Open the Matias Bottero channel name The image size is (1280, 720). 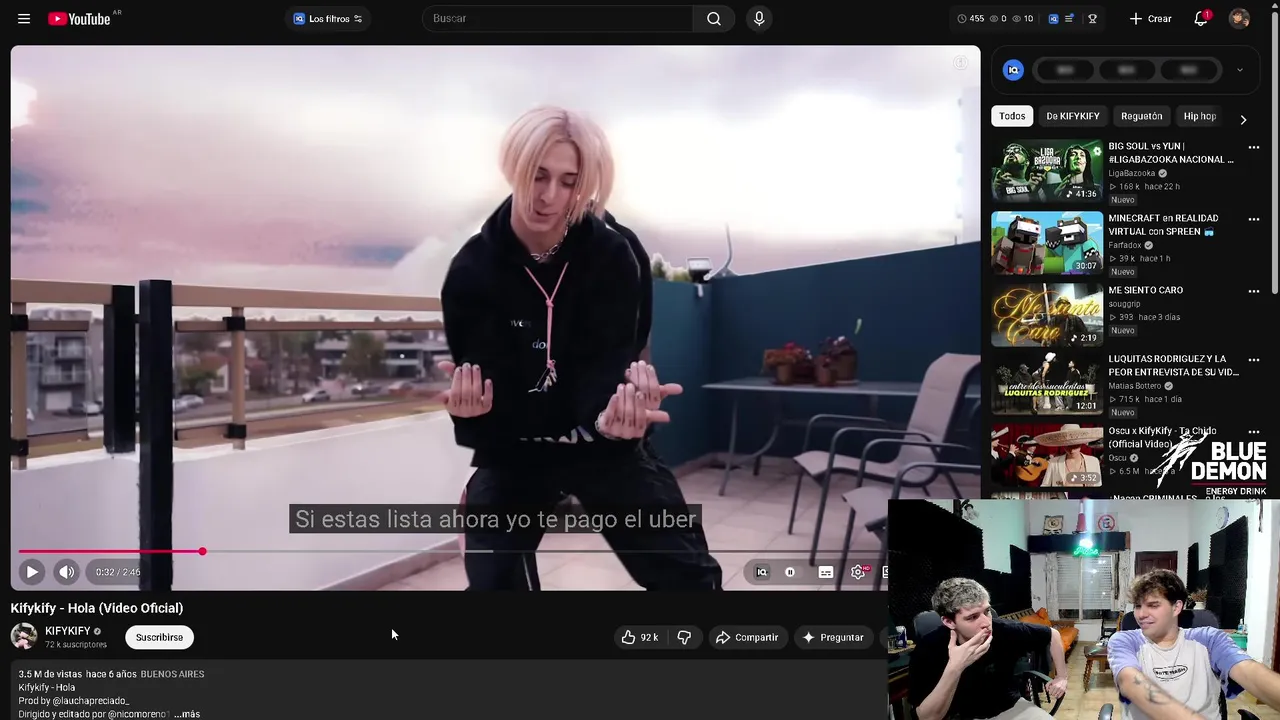click(1134, 386)
